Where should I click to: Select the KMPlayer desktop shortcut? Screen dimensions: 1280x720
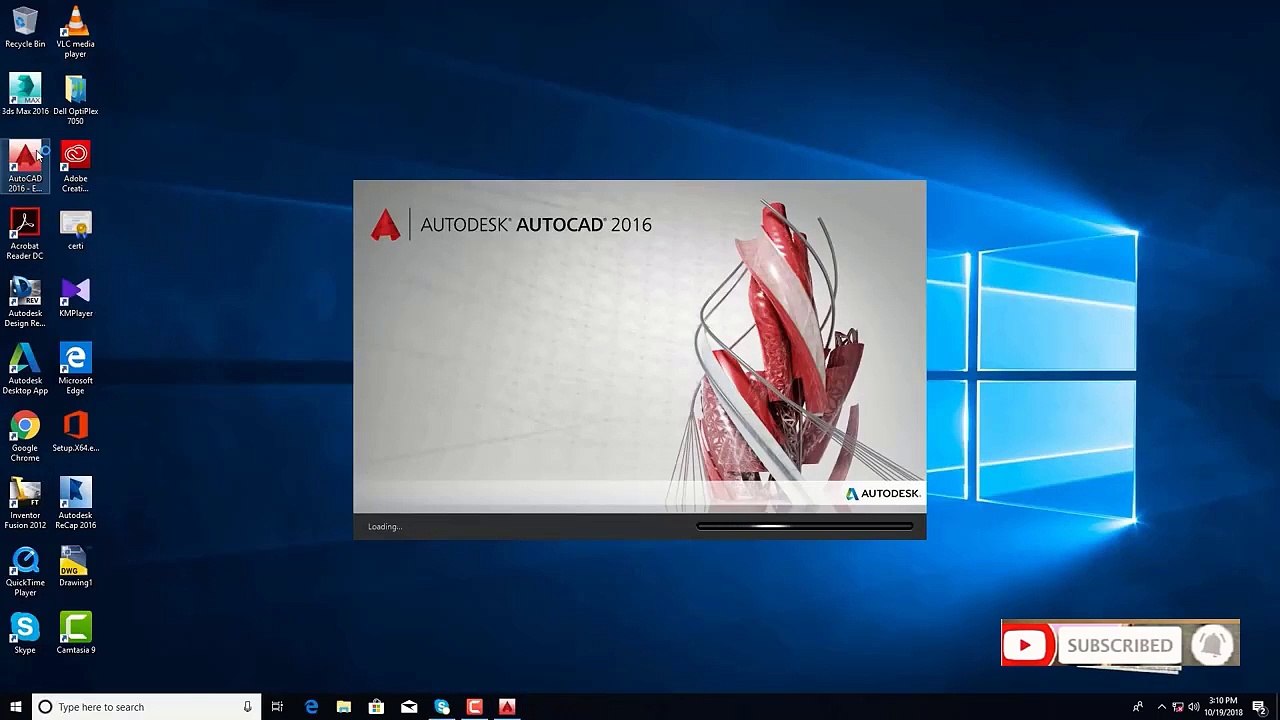coord(75,297)
